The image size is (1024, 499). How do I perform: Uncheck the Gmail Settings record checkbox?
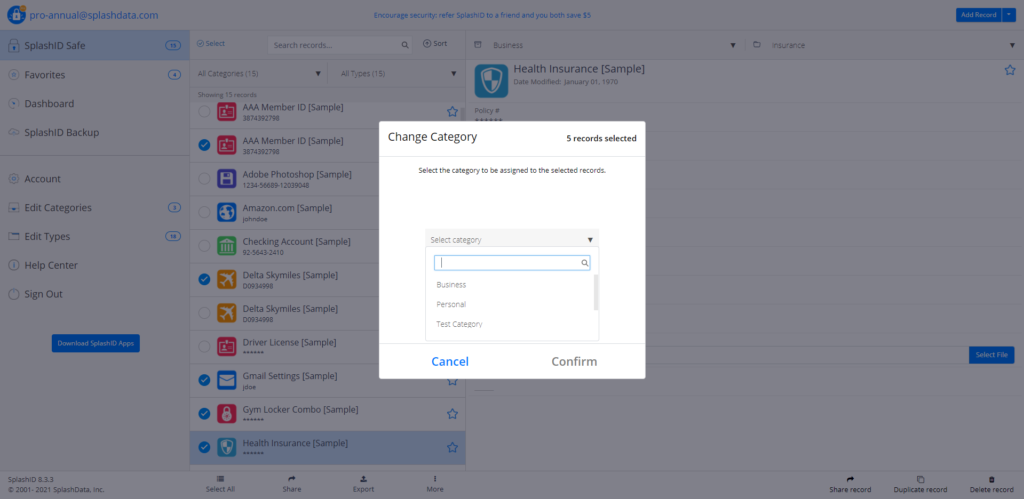tap(205, 380)
